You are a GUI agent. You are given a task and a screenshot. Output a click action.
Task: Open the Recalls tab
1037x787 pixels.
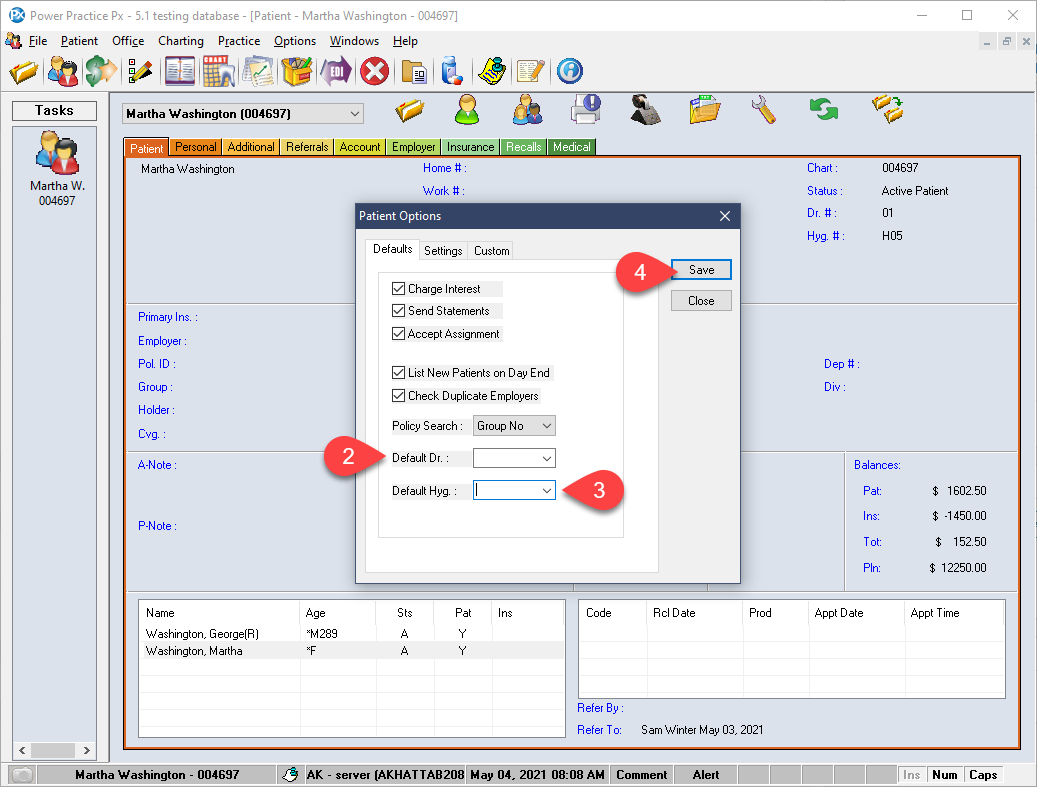click(x=523, y=147)
